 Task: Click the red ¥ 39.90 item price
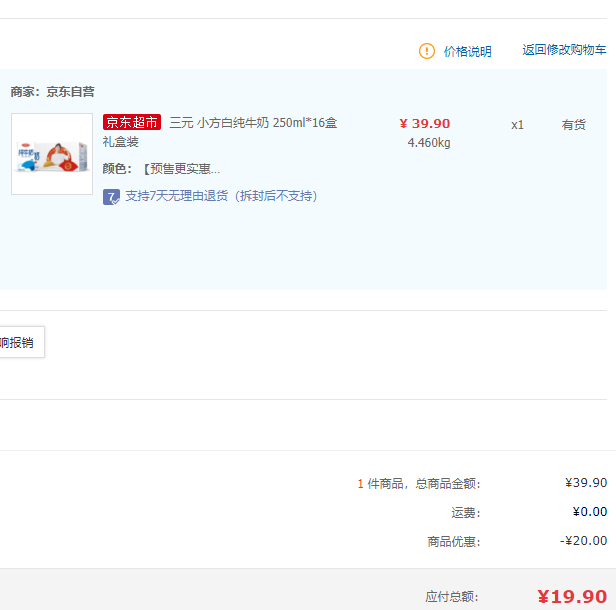425,123
